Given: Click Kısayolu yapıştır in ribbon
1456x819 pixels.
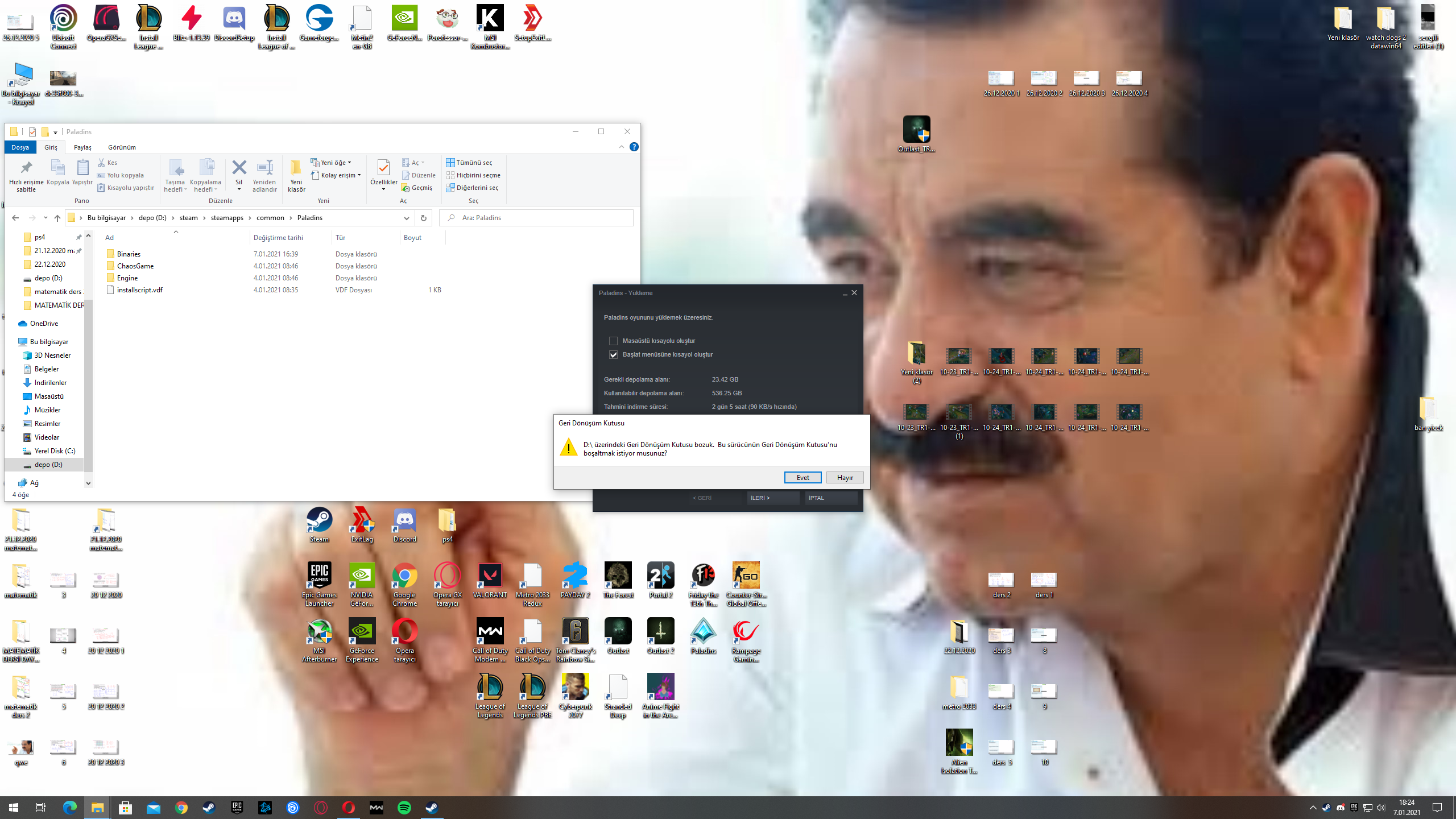Looking at the screenshot, I should coord(126,188).
